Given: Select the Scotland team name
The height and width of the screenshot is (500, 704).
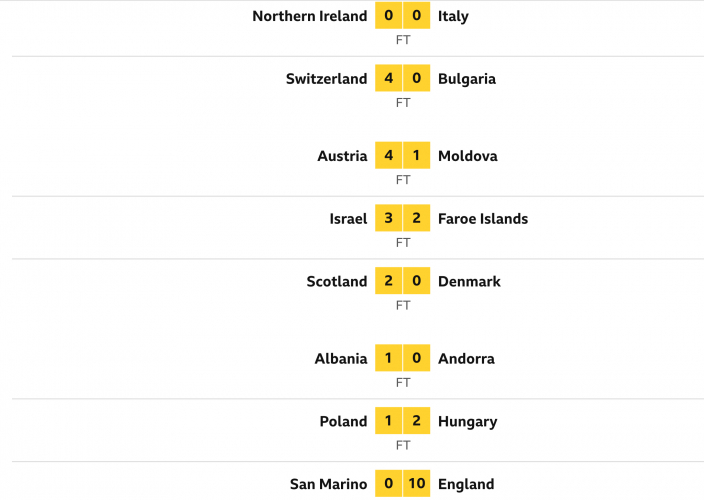Looking at the screenshot, I should tap(337, 282).
